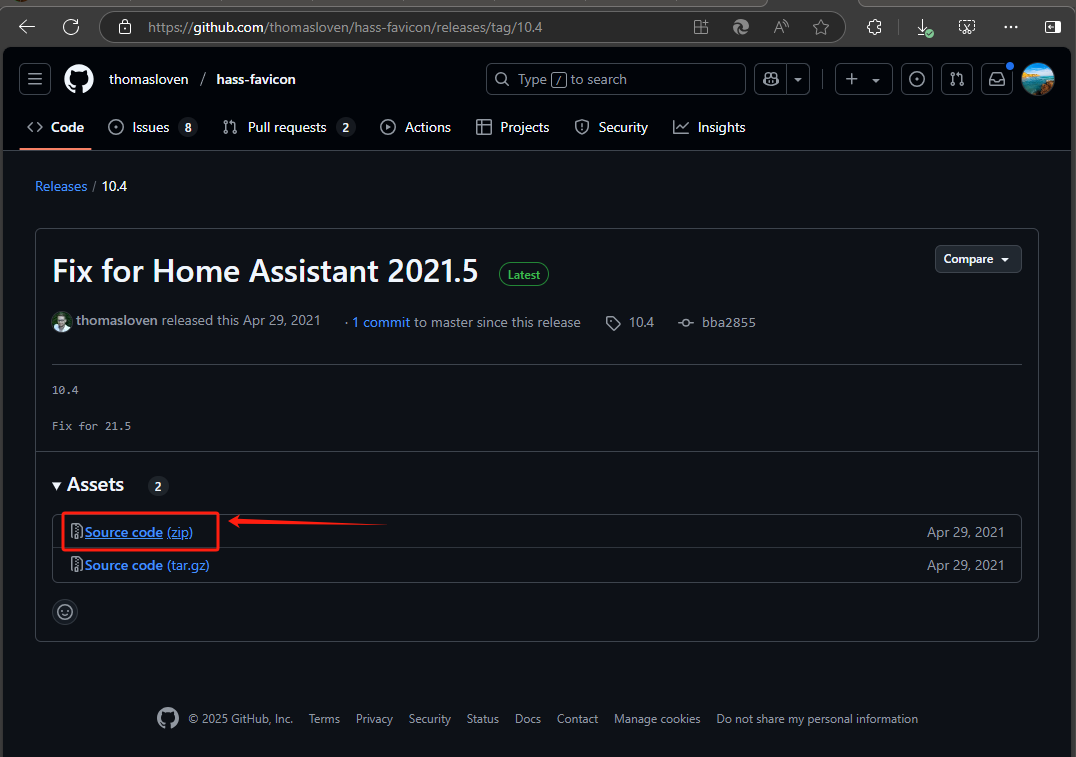Open the pull requests icon in header
1076x757 pixels.
pos(957,79)
